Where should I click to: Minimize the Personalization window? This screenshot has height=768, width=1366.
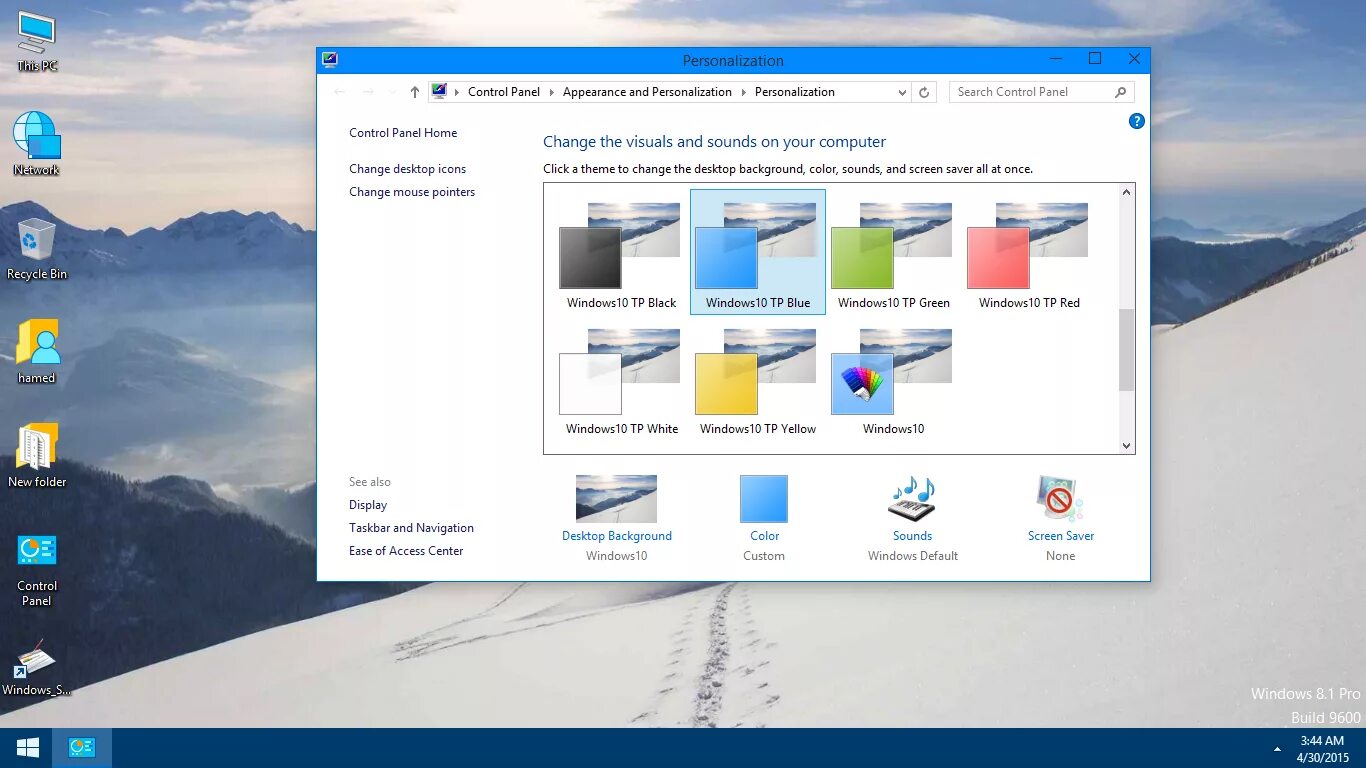point(1056,59)
